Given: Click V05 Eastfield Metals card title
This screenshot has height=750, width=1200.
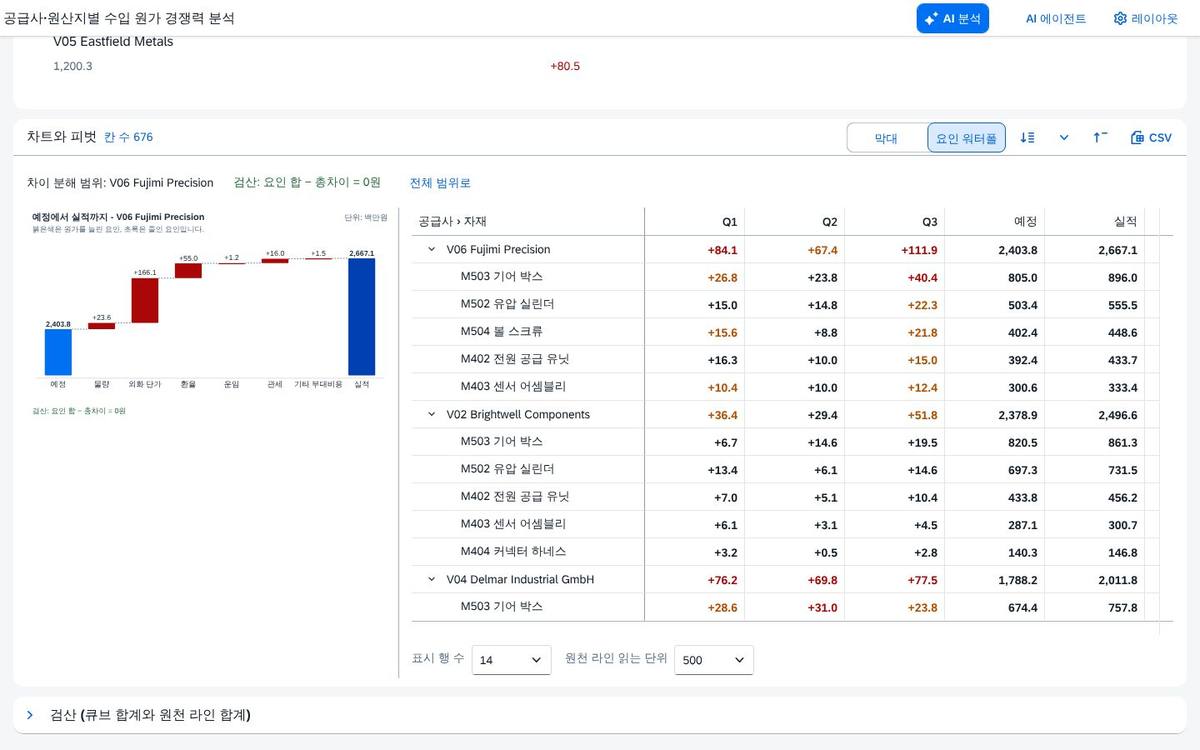Looking at the screenshot, I should click(x=113, y=42).
